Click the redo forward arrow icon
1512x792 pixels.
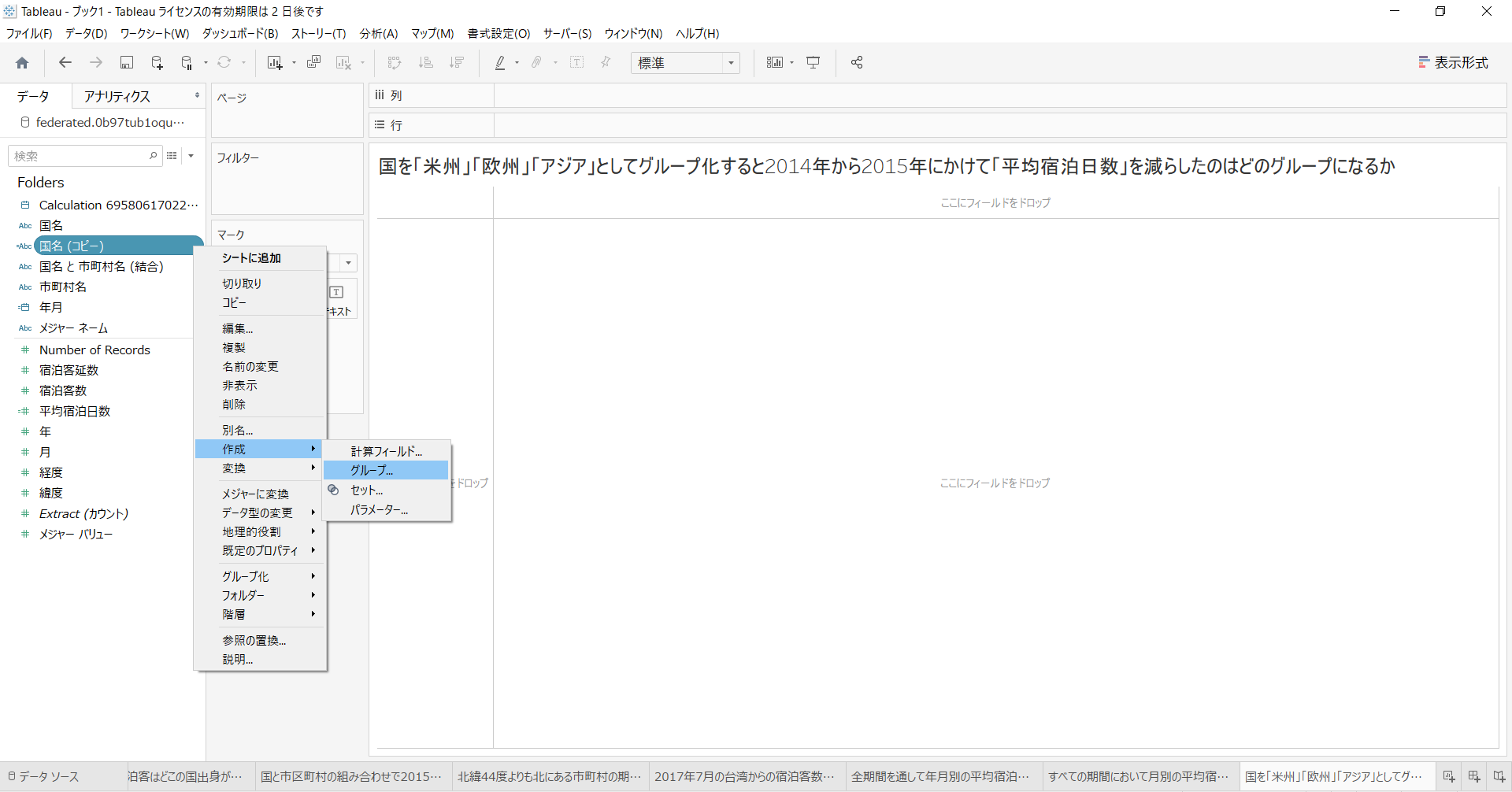coord(96,63)
